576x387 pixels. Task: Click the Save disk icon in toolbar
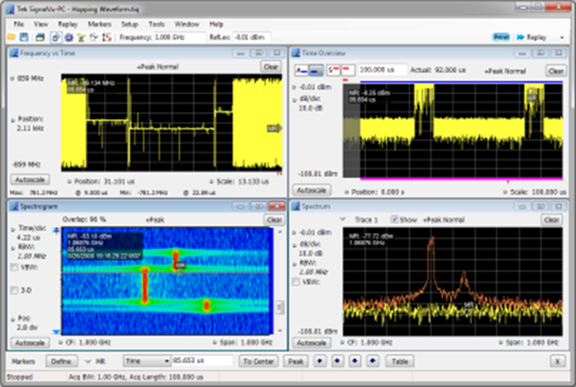tap(24, 37)
